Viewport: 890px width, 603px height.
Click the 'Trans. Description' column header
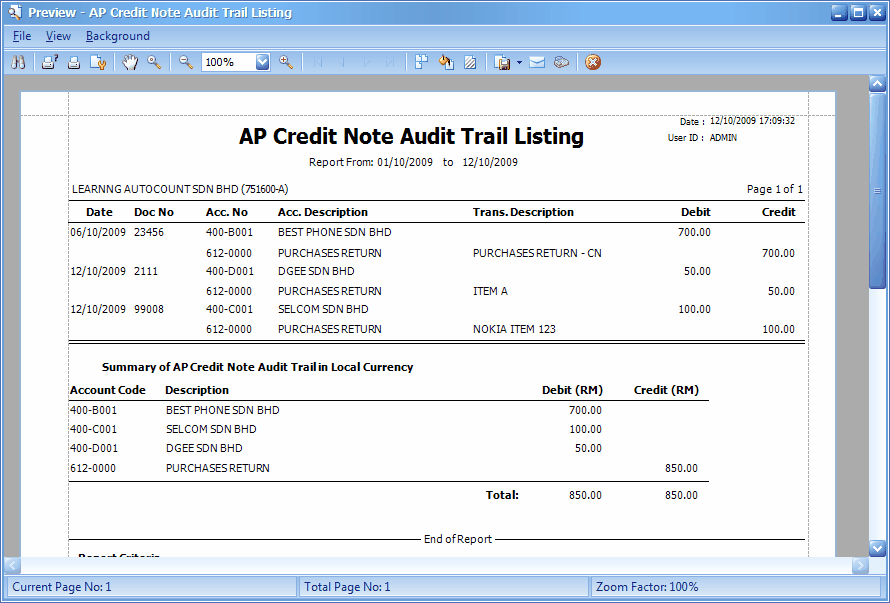coord(523,212)
